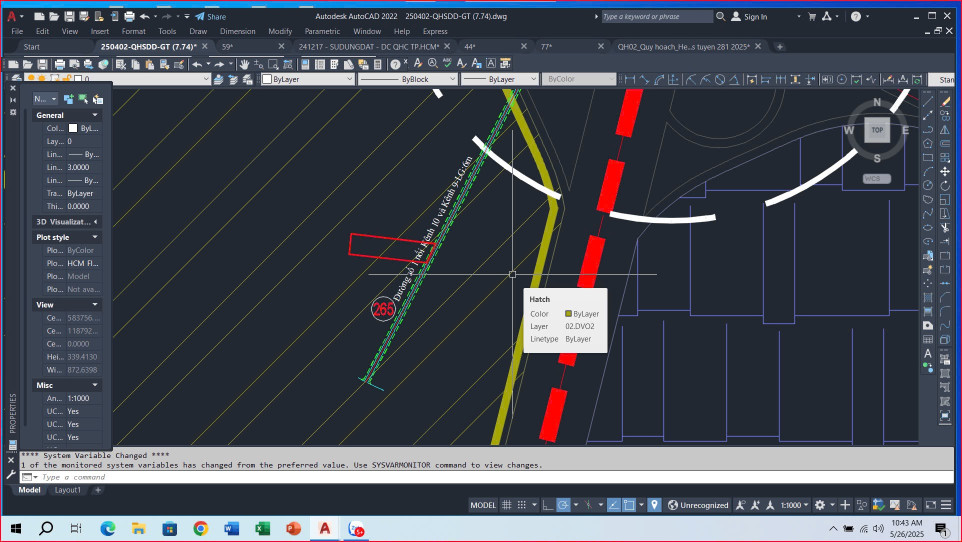This screenshot has width=962, height=542.
Task: Toggle Polar Tracking in the status bar
Action: (x=564, y=505)
